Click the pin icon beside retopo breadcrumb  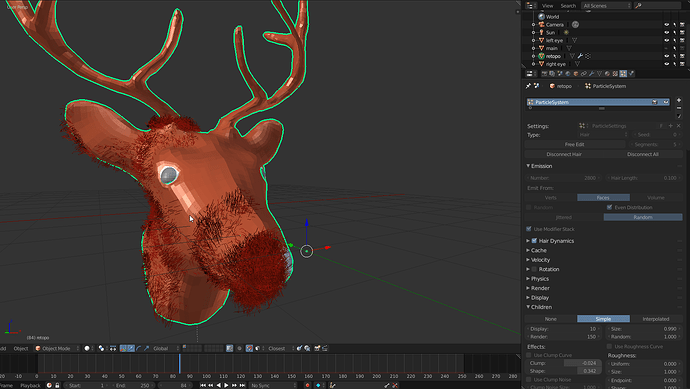(x=529, y=86)
